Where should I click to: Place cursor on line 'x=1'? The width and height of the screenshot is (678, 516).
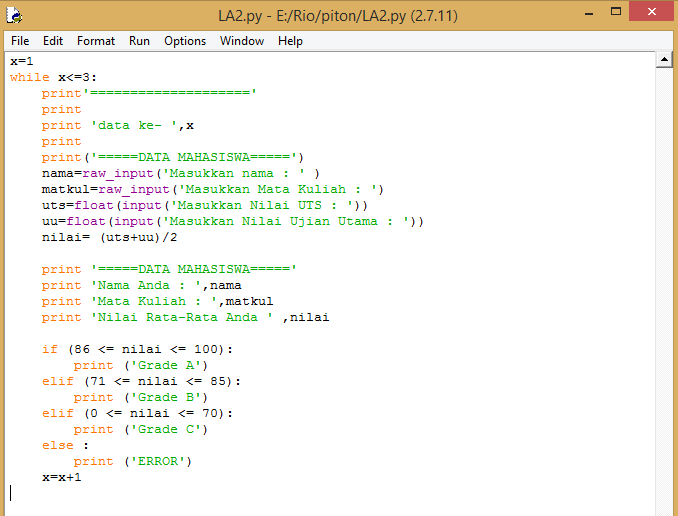point(22,61)
